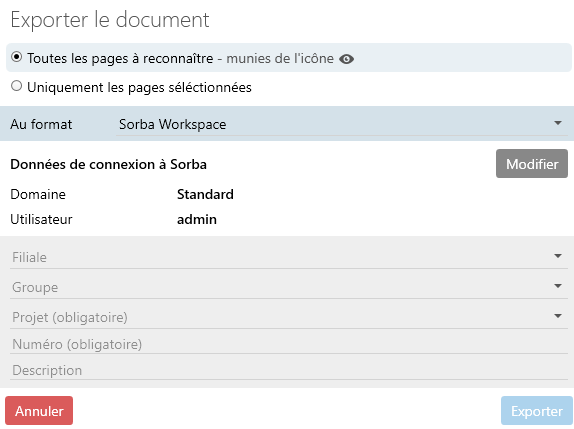
Task: Focus the Description input field
Action: click(x=289, y=370)
